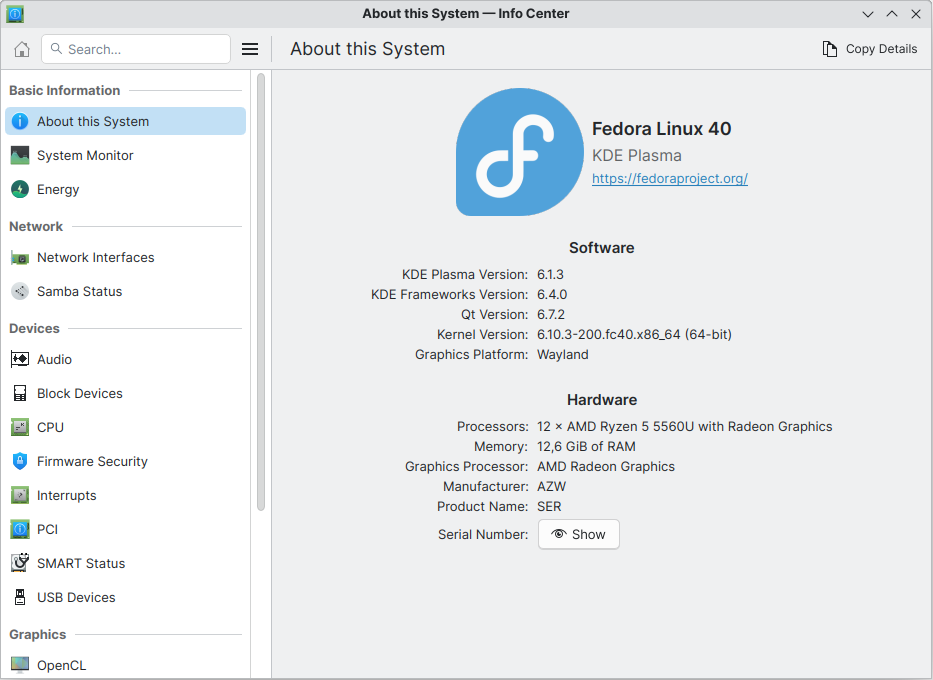Click the Graphics Platform value Wayland
Image resolution: width=933 pixels, height=680 pixels.
(563, 355)
